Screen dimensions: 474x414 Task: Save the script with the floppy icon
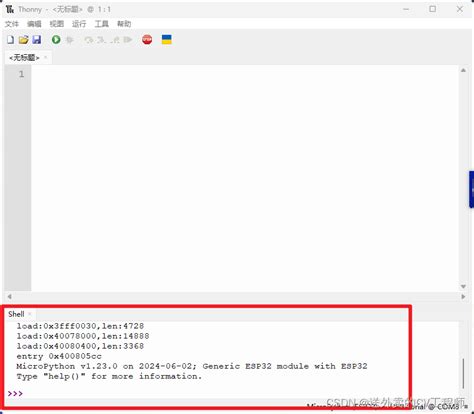(37, 40)
